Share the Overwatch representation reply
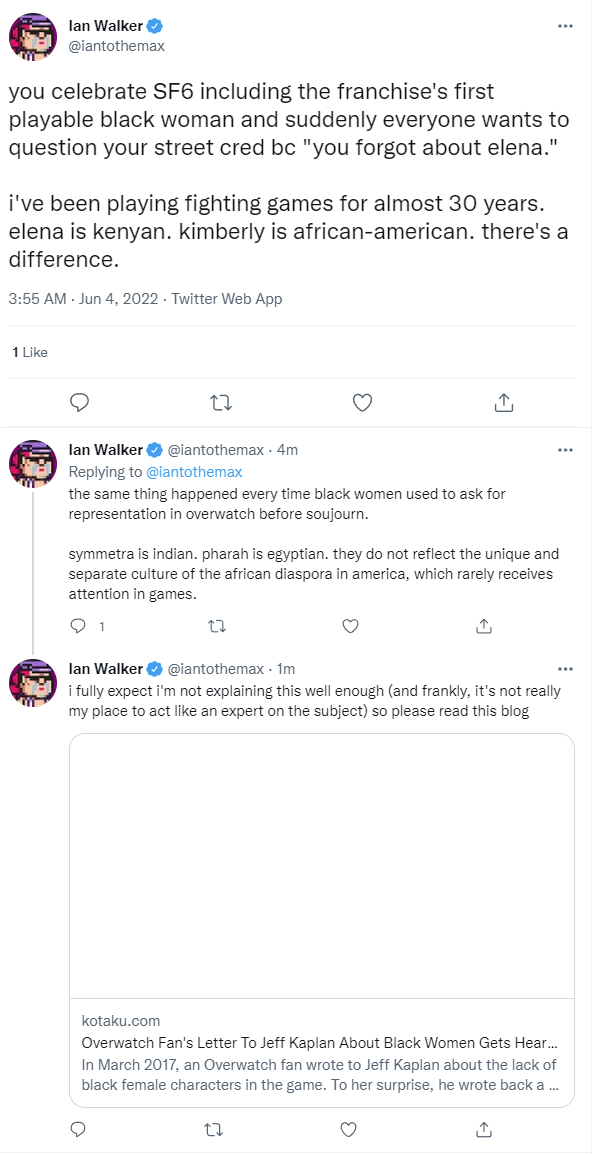The height and width of the screenshot is (1154, 592). [x=484, y=626]
